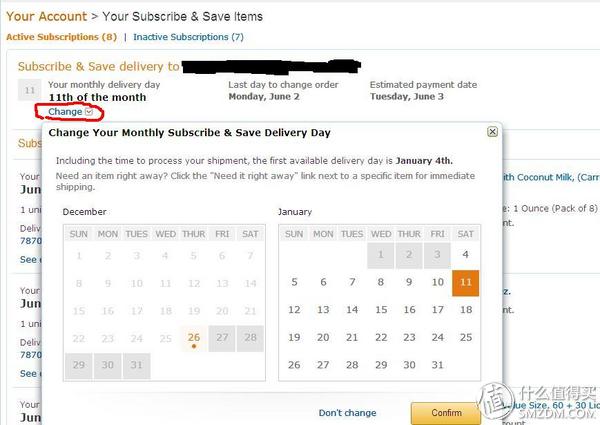The width and height of the screenshot is (600, 425).
Task: Select January 15 on the calendar
Action: (x=381, y=310)
